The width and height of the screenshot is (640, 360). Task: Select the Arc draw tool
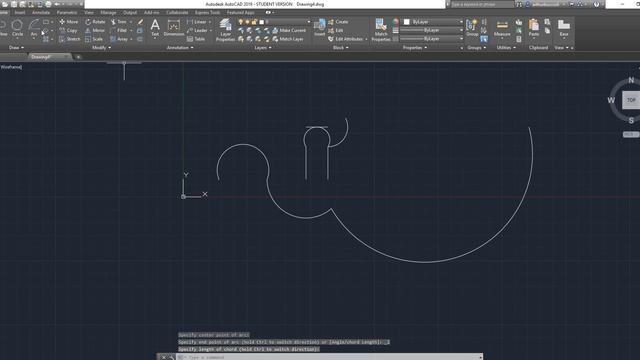[x=34, y=29]
